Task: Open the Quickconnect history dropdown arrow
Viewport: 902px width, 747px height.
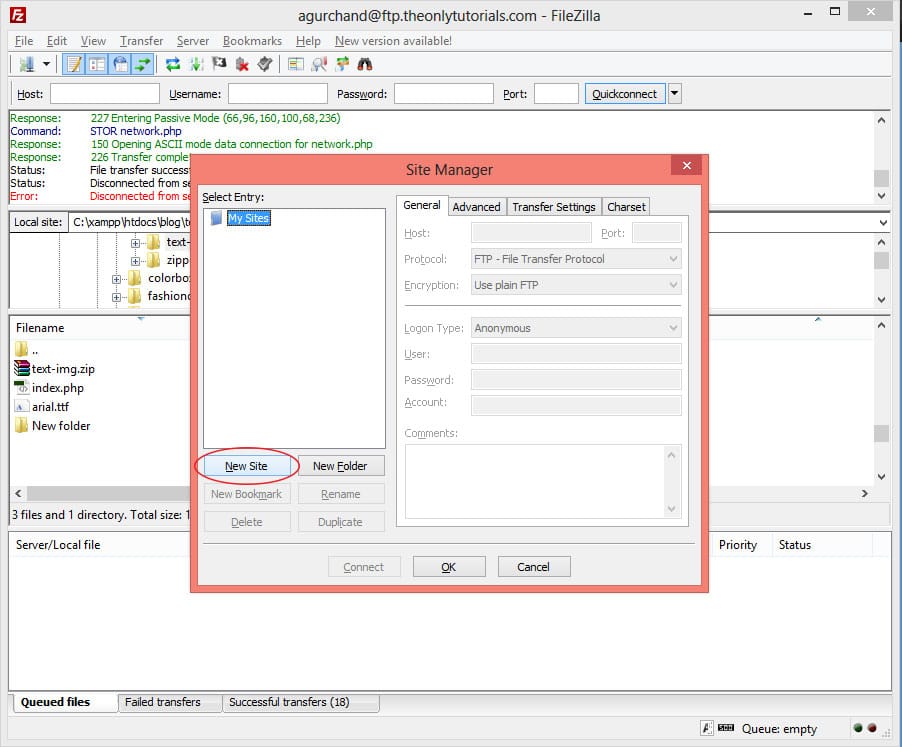Action: click(675, 94)
